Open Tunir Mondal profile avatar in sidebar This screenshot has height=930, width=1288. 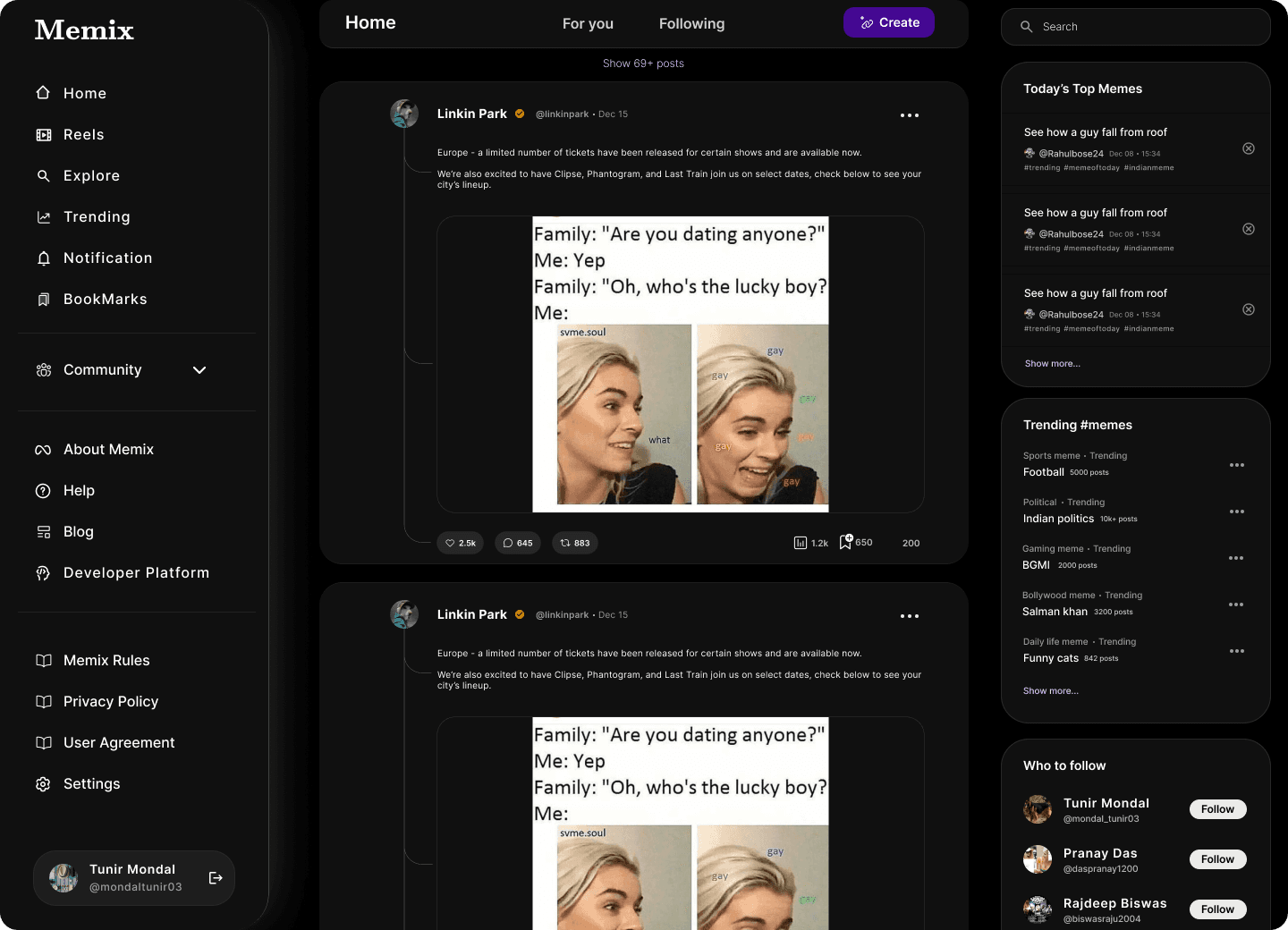[64, 878]
